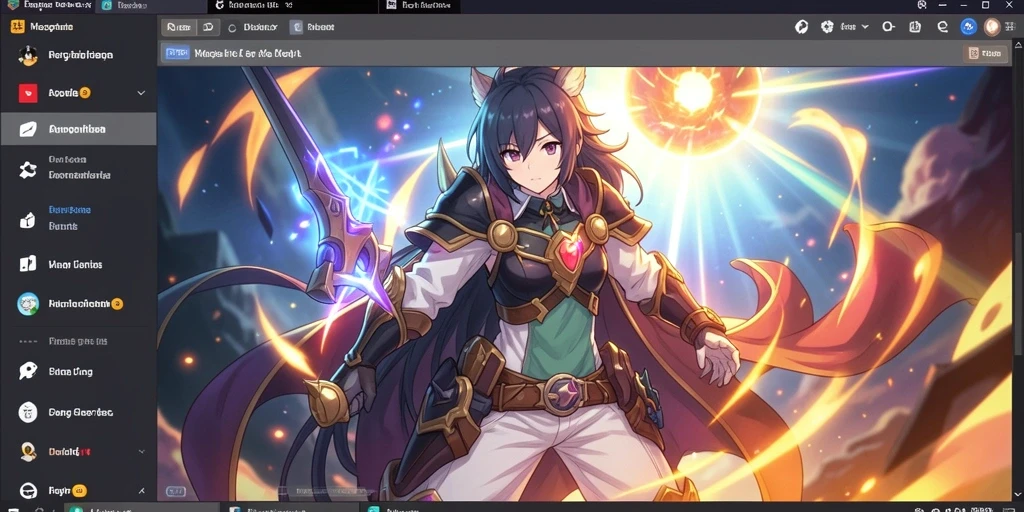Open the dropdown arrow after the flower icon label

[865, 27]
